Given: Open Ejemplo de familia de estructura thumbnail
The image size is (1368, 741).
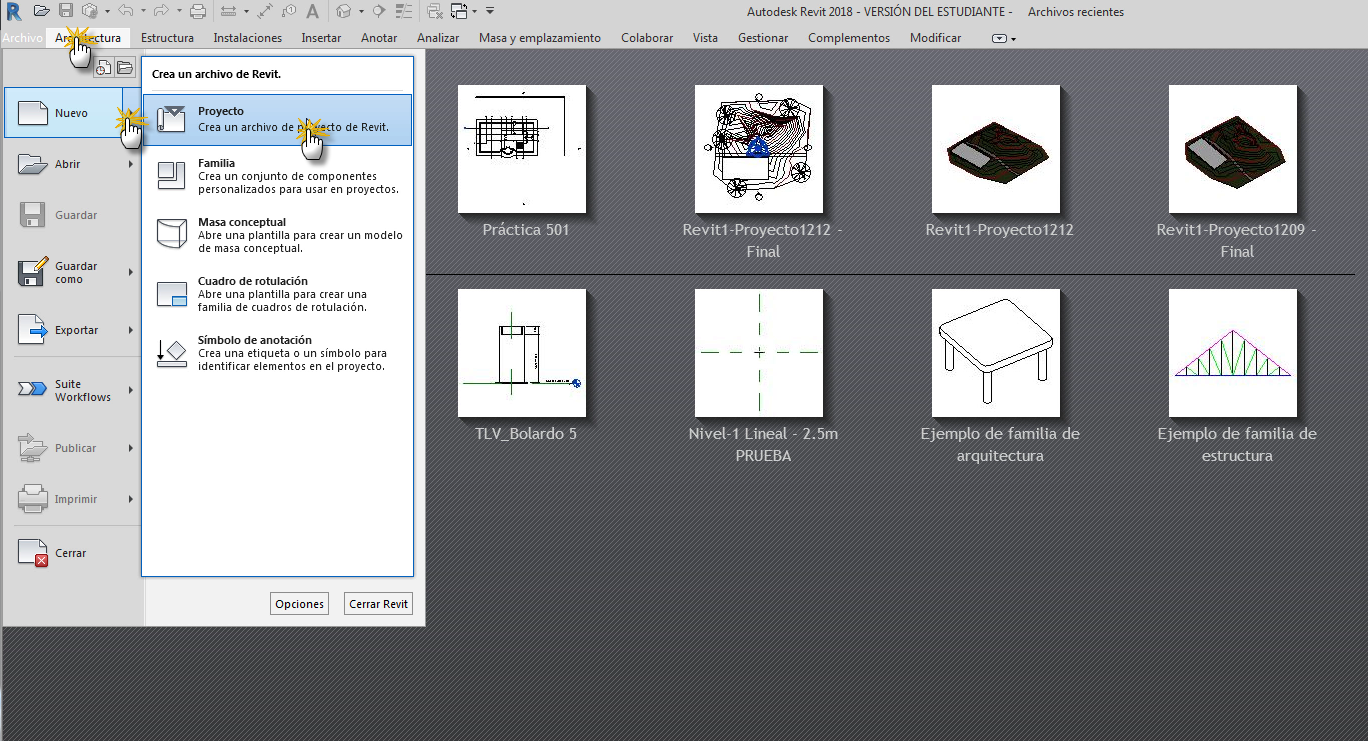Looking at the screenshot, I should pyautogui.click(x=1233, y=353).
